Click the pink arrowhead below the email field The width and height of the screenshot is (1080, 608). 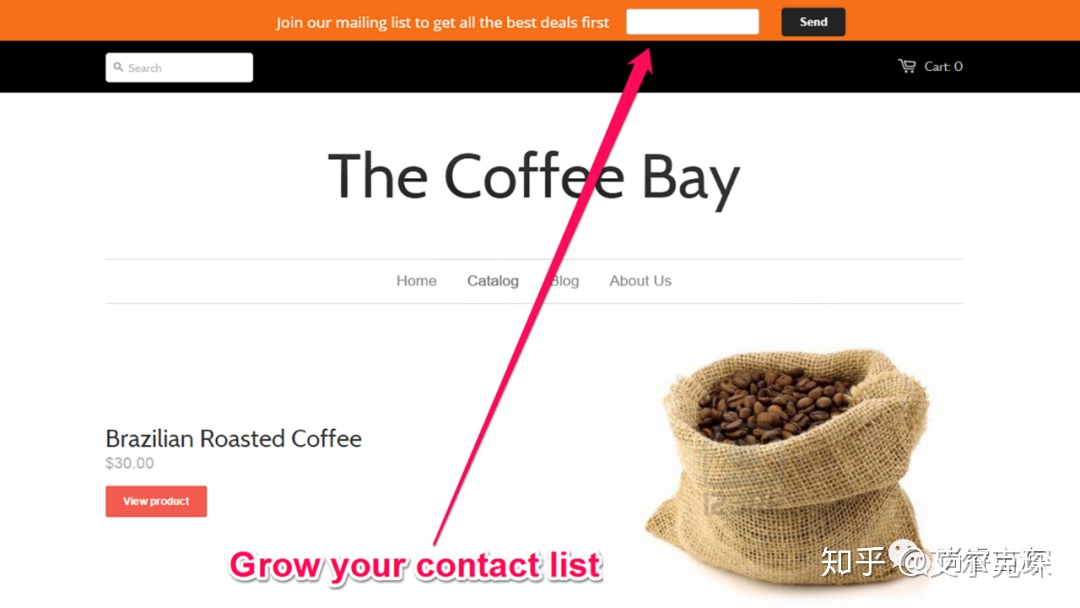pyautogui.click(x=642, y=61)
